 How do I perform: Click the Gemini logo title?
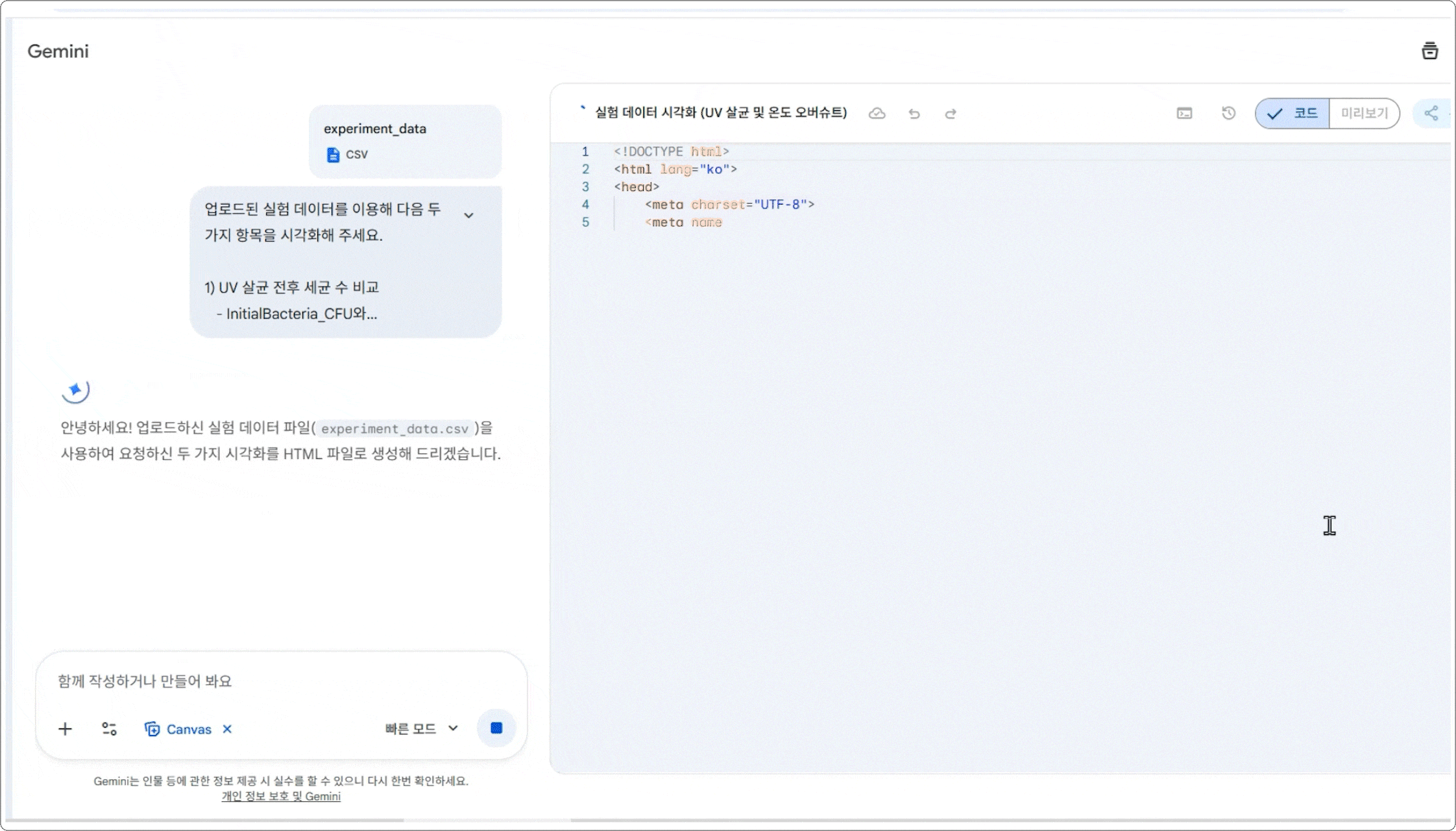[58, 51]
